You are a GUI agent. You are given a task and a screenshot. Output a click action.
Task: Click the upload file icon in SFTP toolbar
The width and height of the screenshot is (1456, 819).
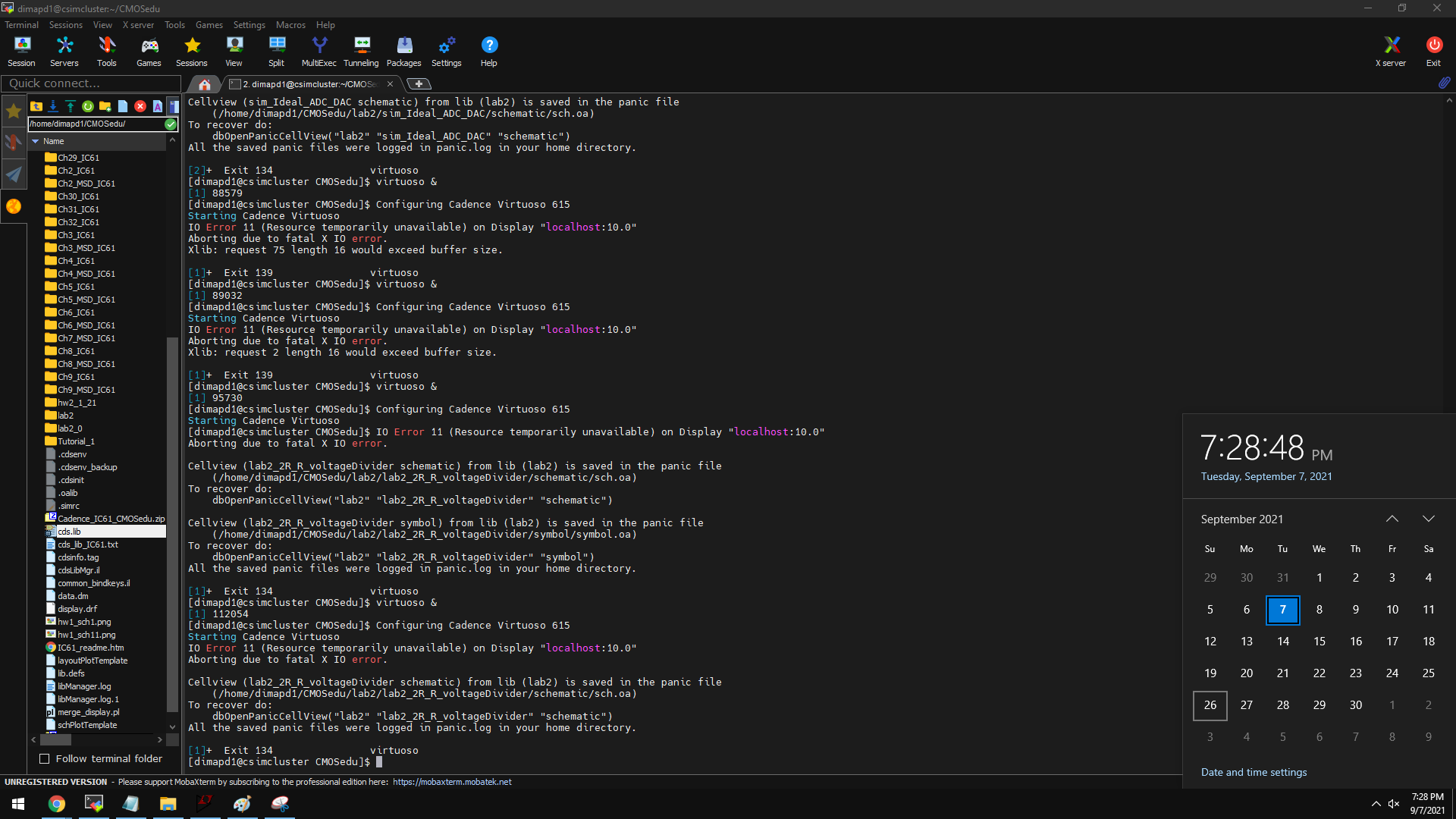click(x=70, y=106)
